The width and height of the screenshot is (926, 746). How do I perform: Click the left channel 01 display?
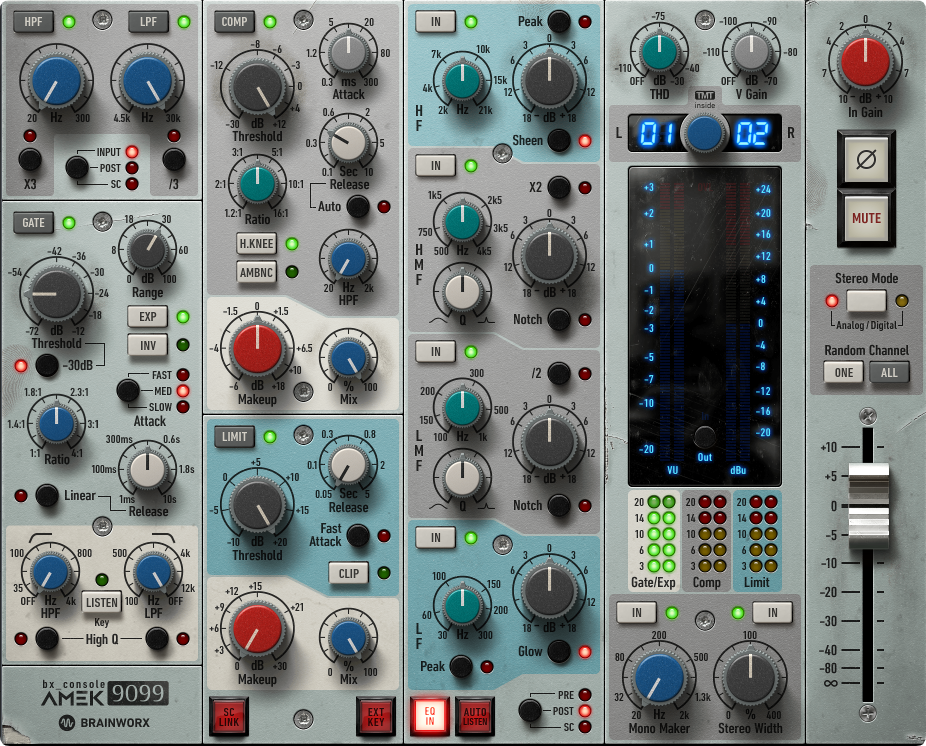(656, 134)
